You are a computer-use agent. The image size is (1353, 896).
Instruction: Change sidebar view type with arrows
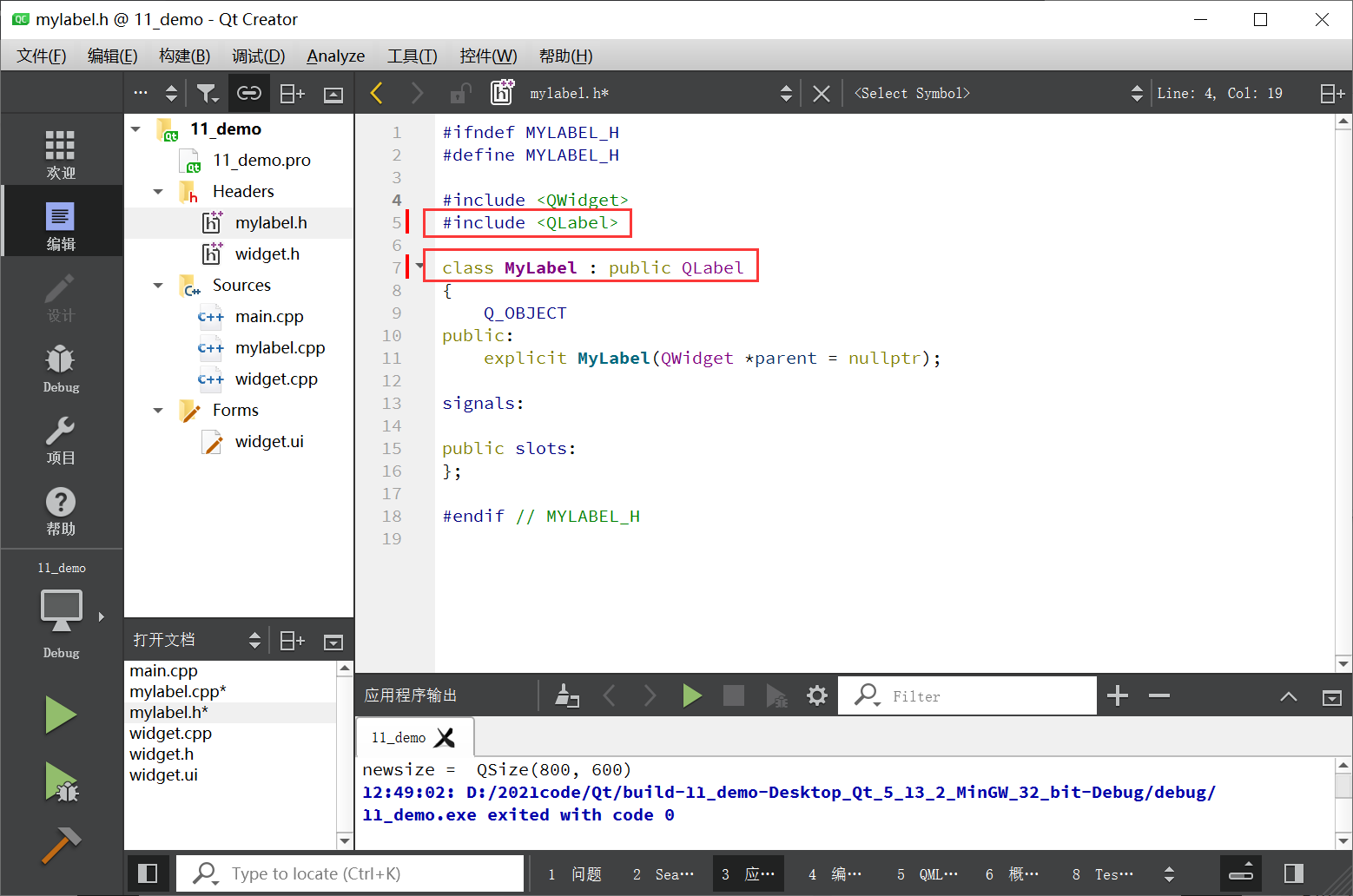(x=171, y=94)
